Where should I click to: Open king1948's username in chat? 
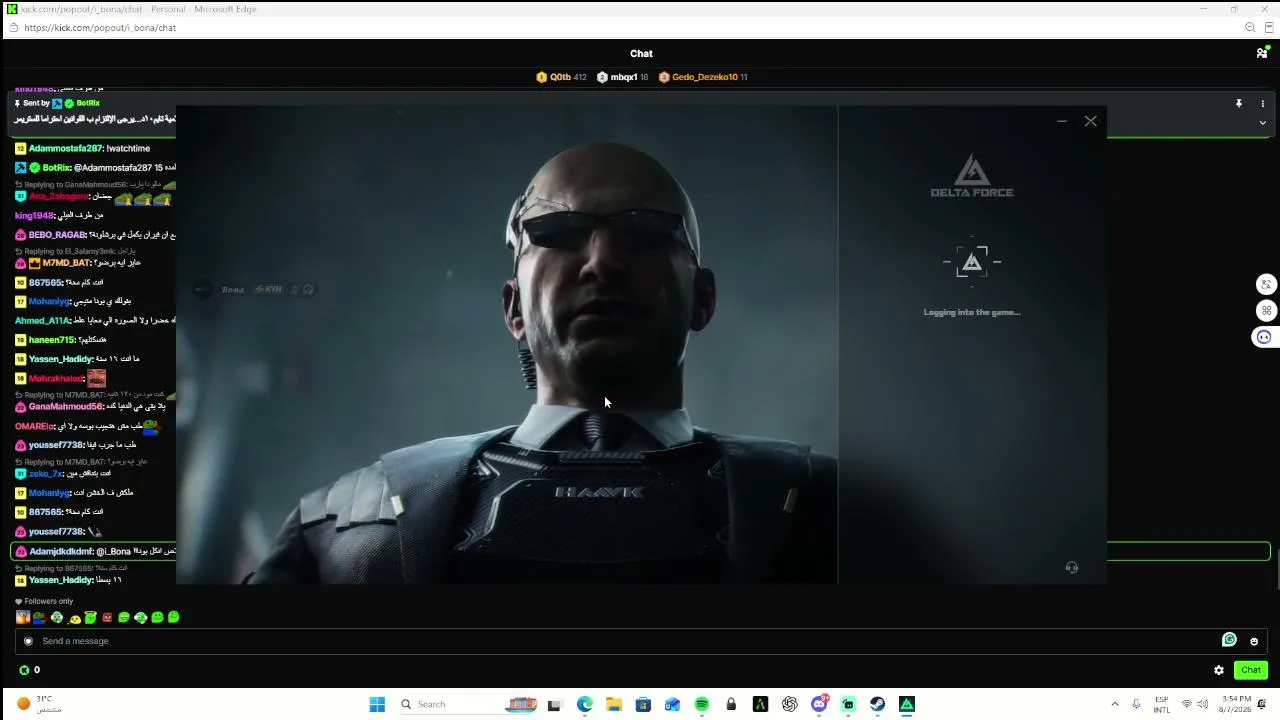[34, 216]
